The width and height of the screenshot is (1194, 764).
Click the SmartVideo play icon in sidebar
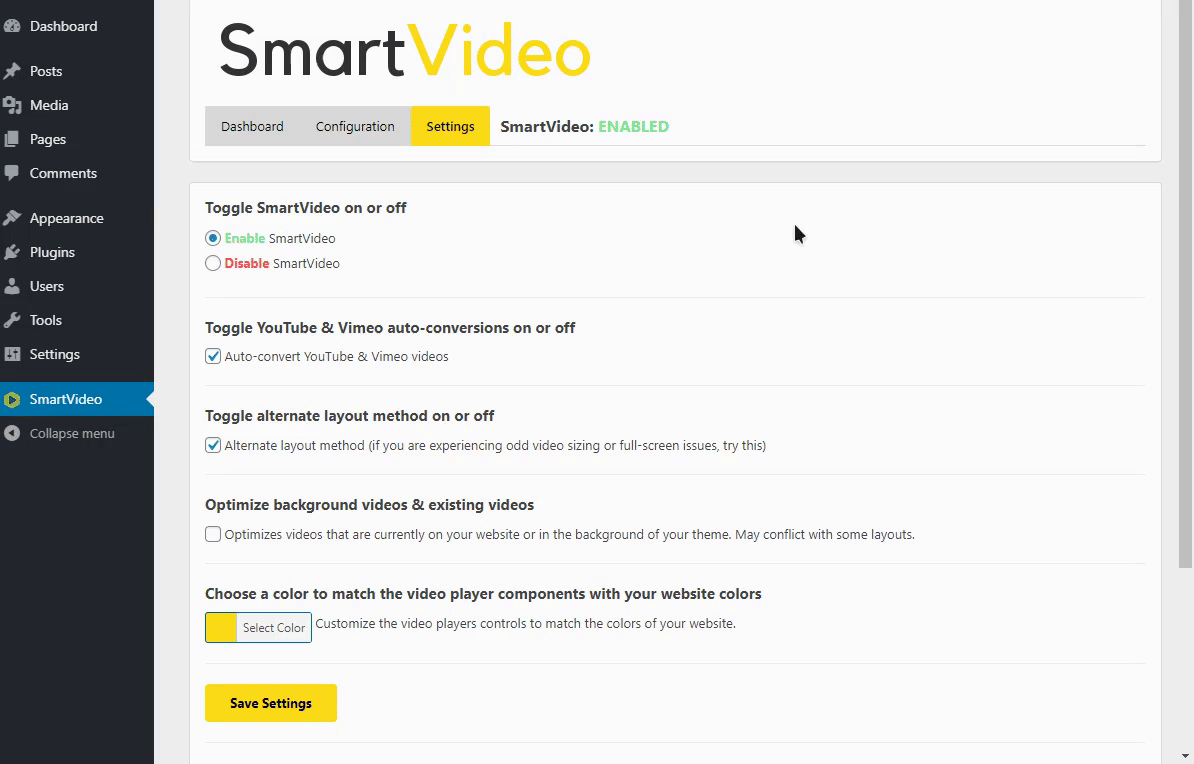pyautogui.click(x=11, y=399)
